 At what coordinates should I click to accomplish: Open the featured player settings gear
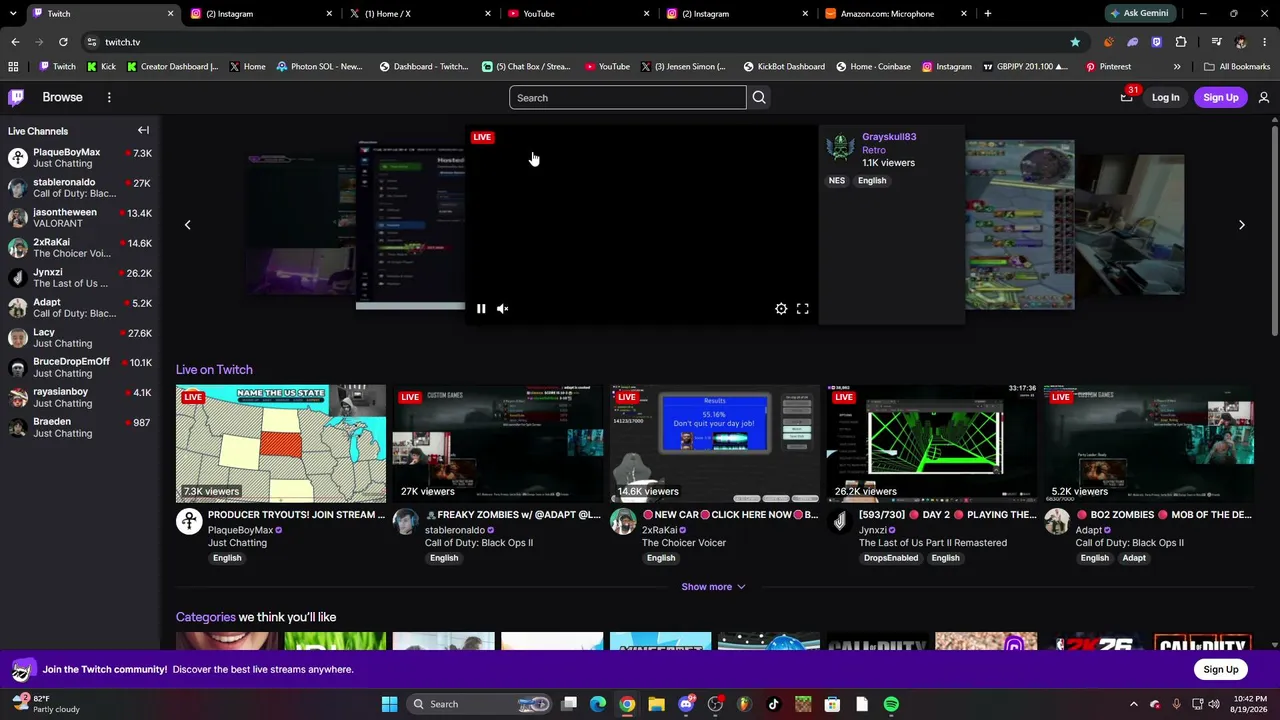[x=781, y=309]
